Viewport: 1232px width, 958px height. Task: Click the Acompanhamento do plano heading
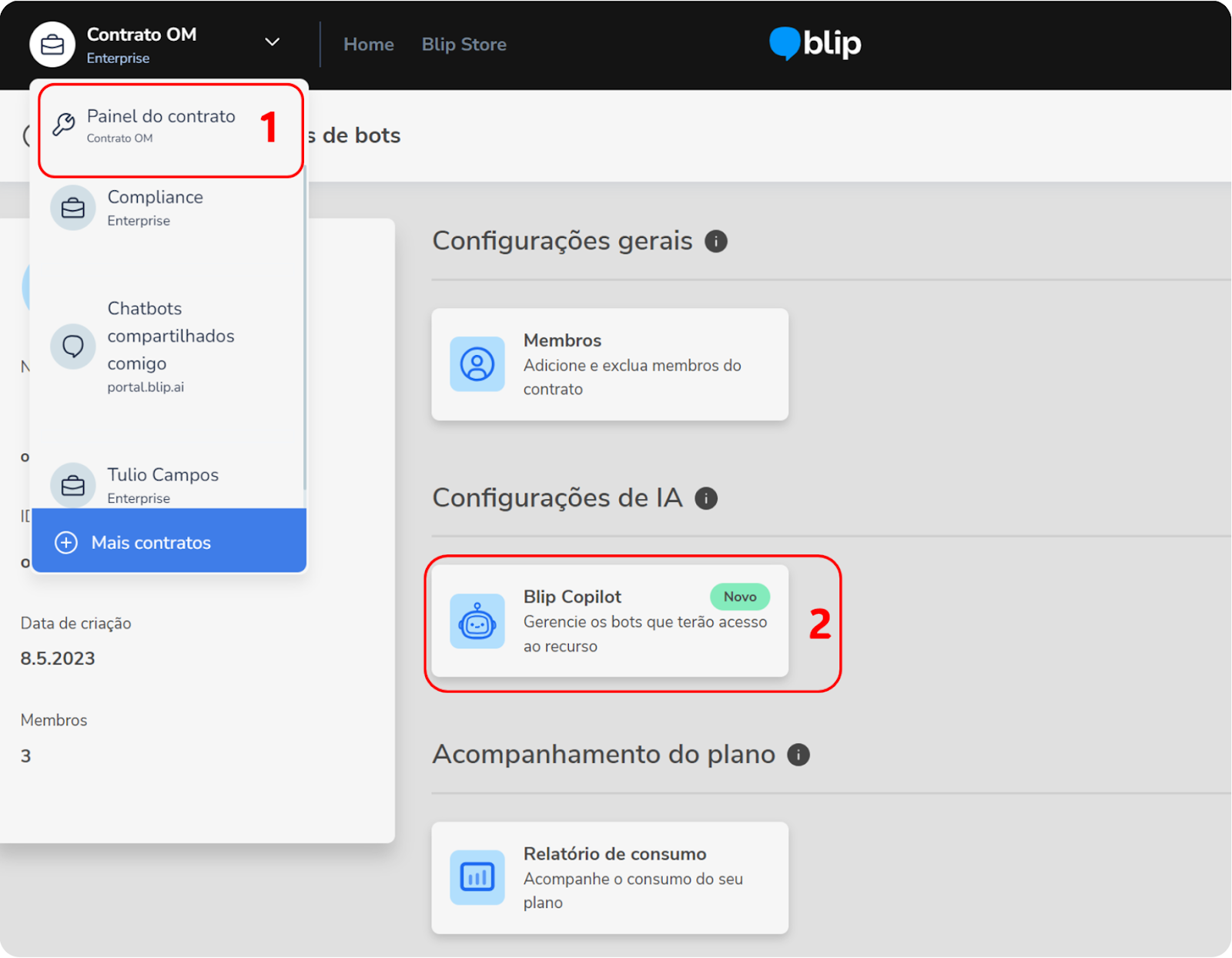click(x=604, y=754)
